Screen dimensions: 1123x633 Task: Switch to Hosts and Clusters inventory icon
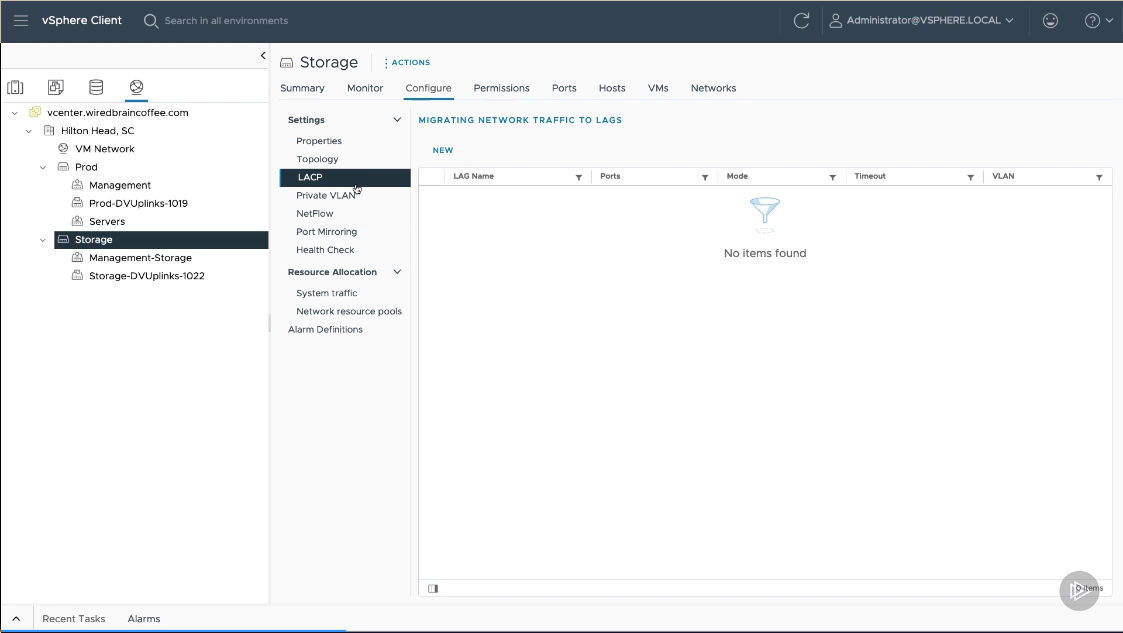pos(15,88)
